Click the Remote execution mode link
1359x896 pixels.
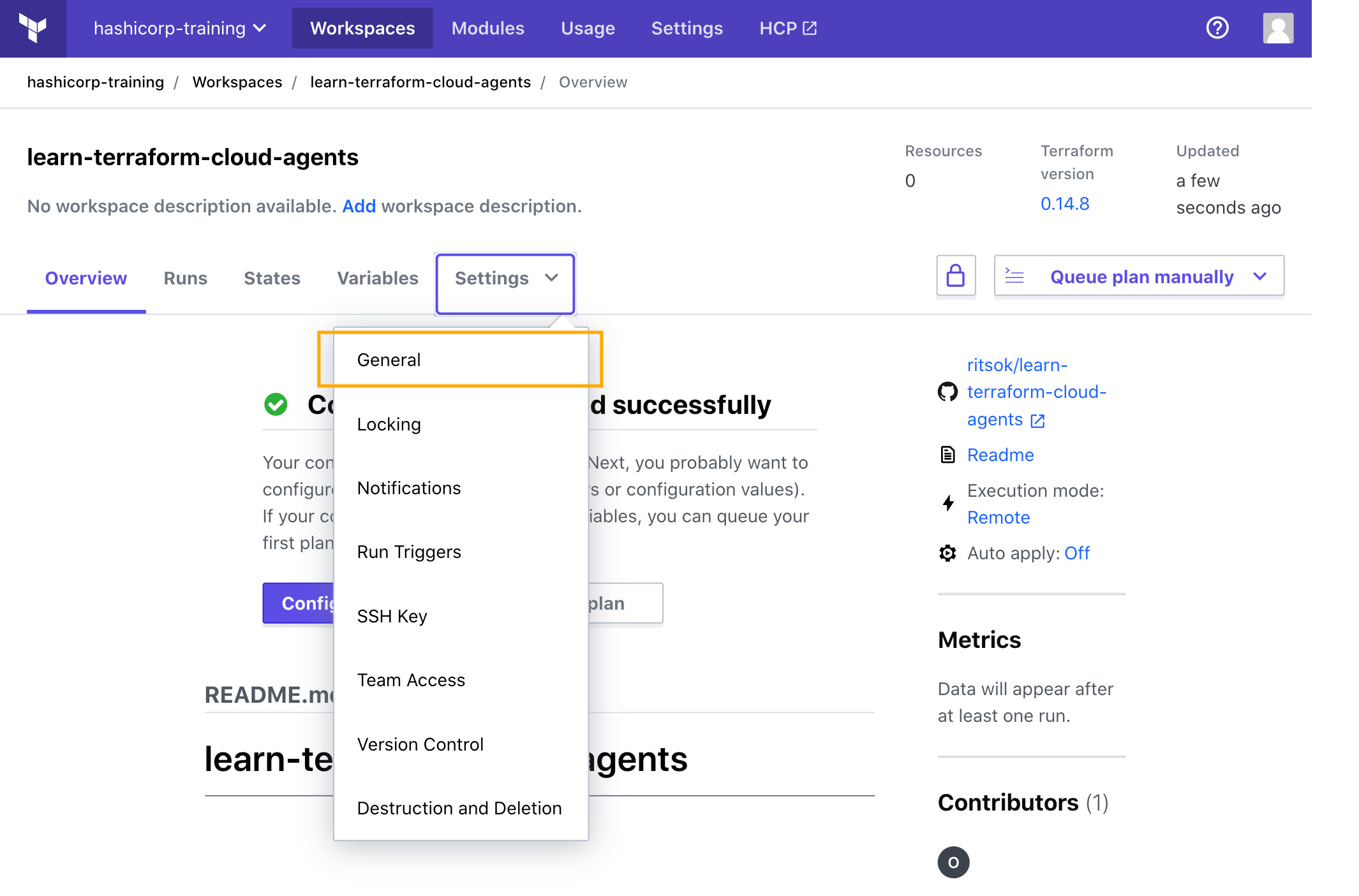tap(999, 517)
